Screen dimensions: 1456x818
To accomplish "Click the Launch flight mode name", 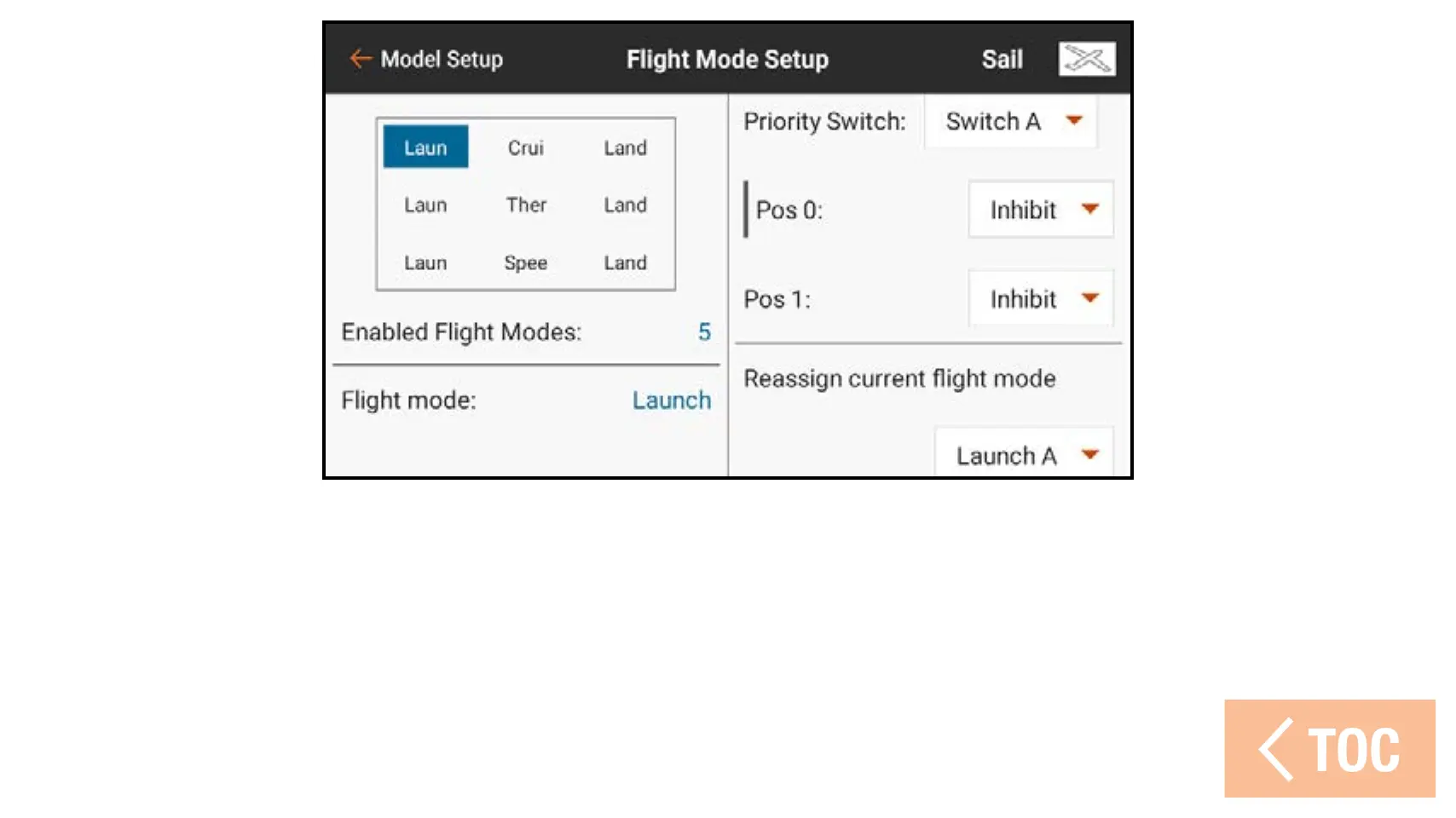I will [x=671, y=400].
